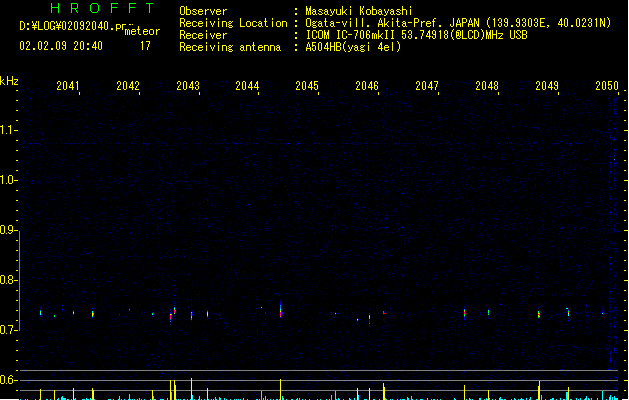The height and width of the screenshot is (400, 629).
Task: Click the 2044 time axis marker
Action: tap(247, 86)
